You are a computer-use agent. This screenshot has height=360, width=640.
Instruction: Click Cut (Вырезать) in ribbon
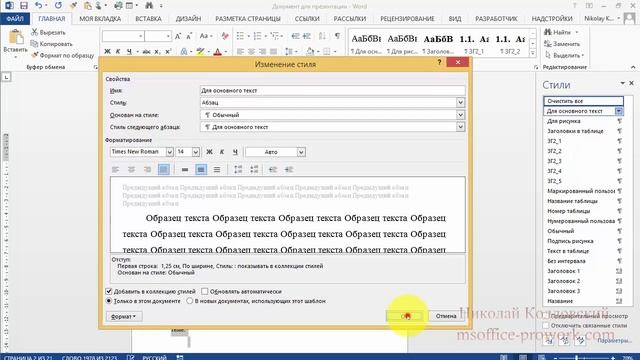click(x=49, y=32)
